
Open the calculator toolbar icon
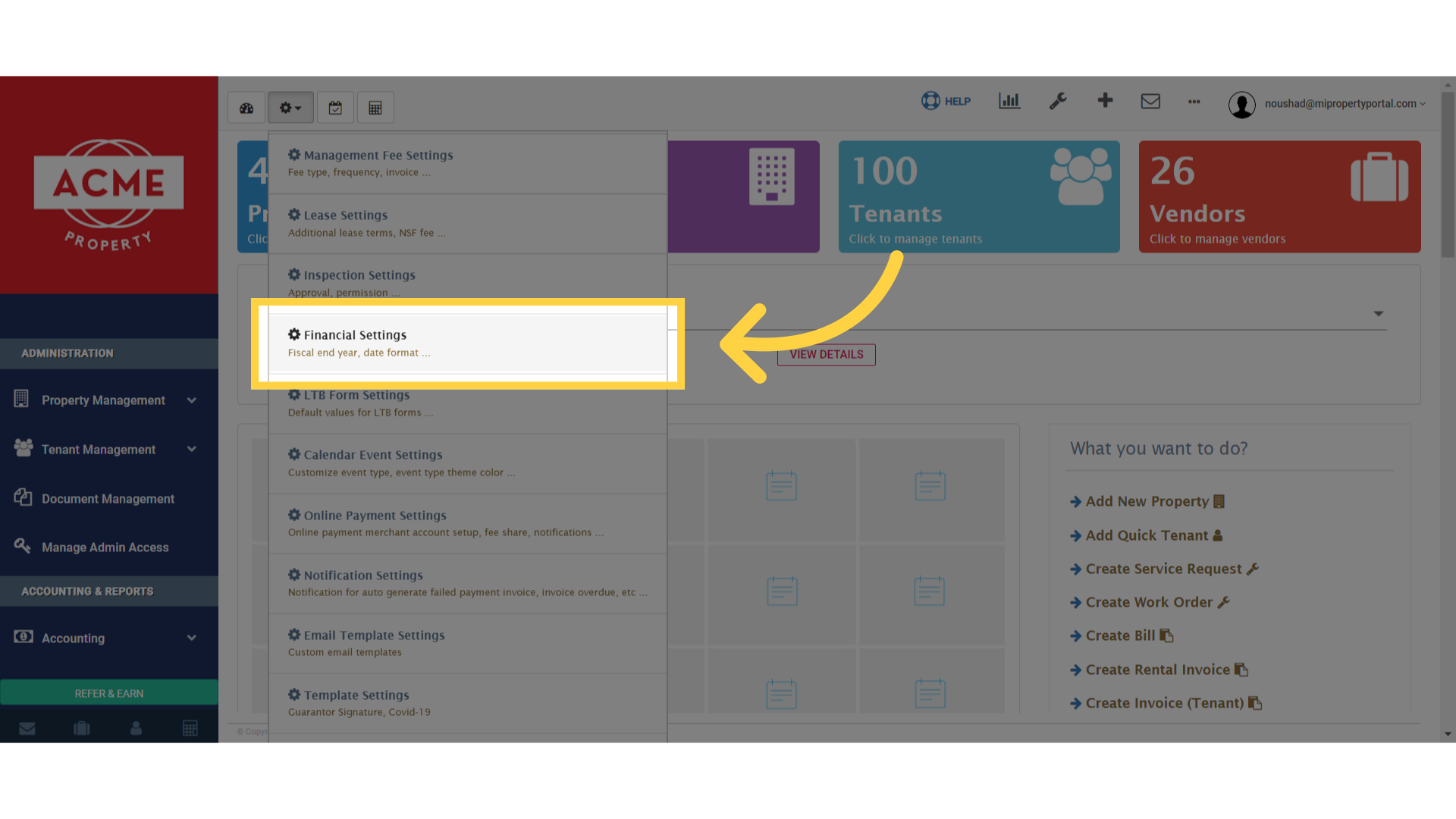click(375, 108)
